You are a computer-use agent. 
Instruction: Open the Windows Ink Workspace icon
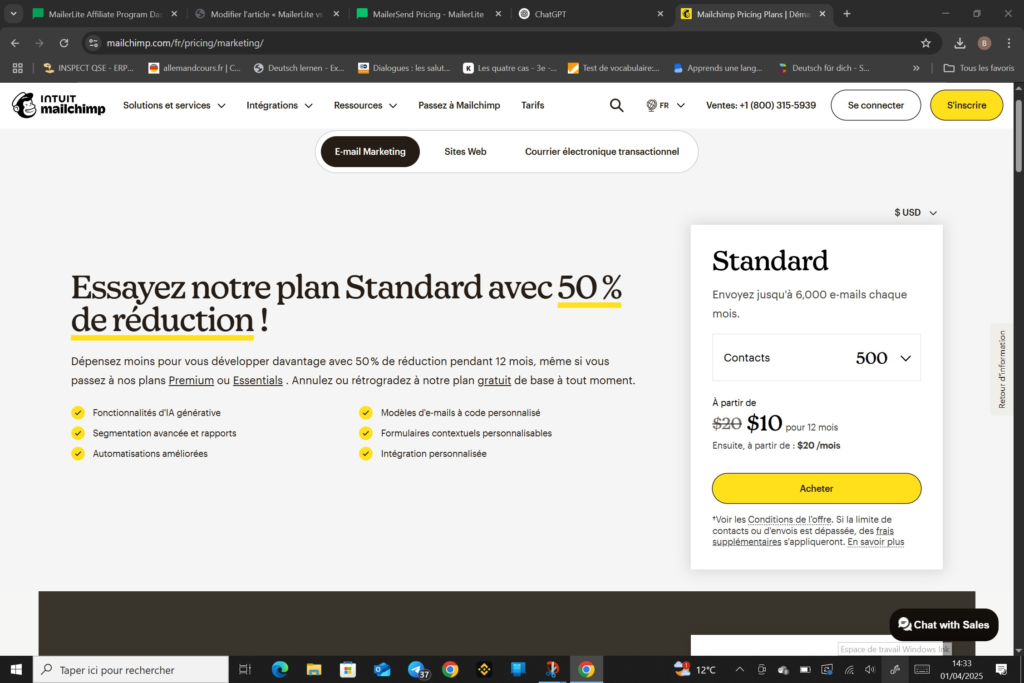coord(895,669)
